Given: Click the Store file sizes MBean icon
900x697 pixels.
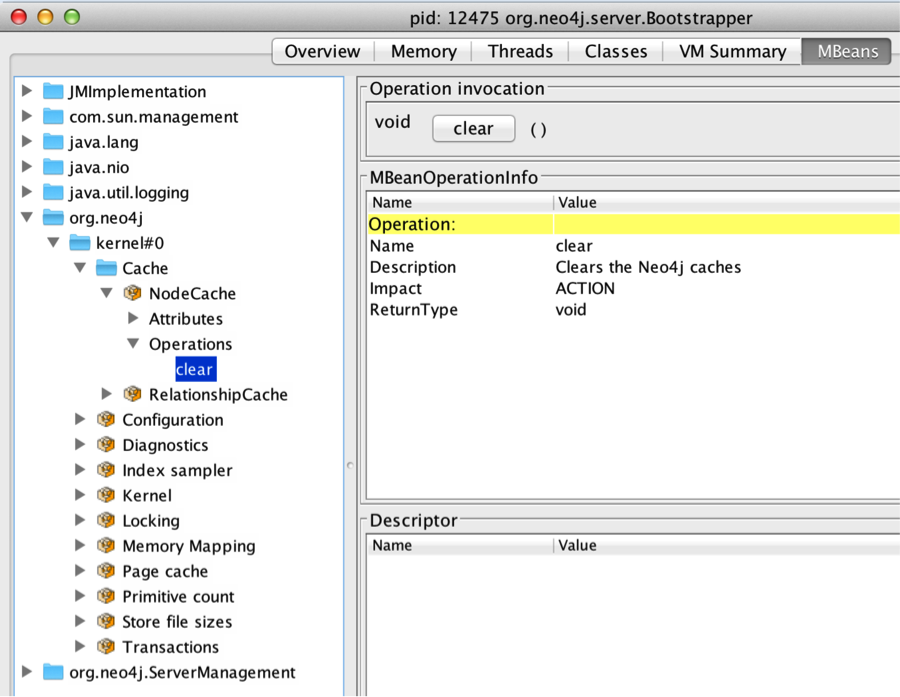Looking at the screenshot, I should click(x=106, y=622).
